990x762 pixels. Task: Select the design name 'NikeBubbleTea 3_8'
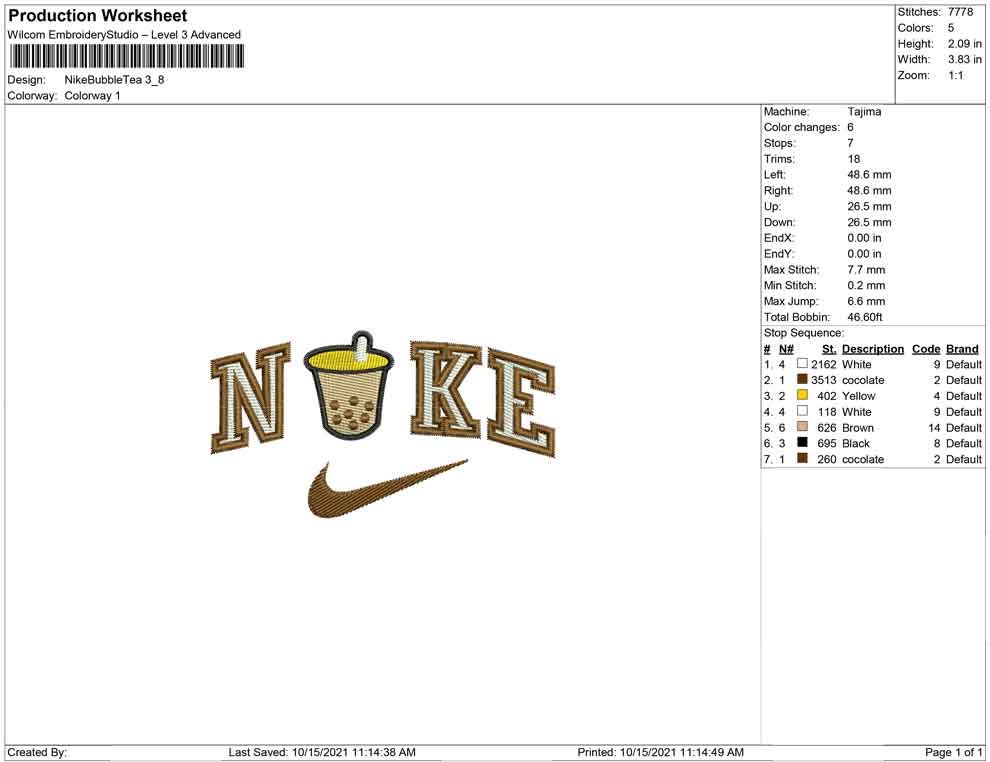tap(114, 80)
